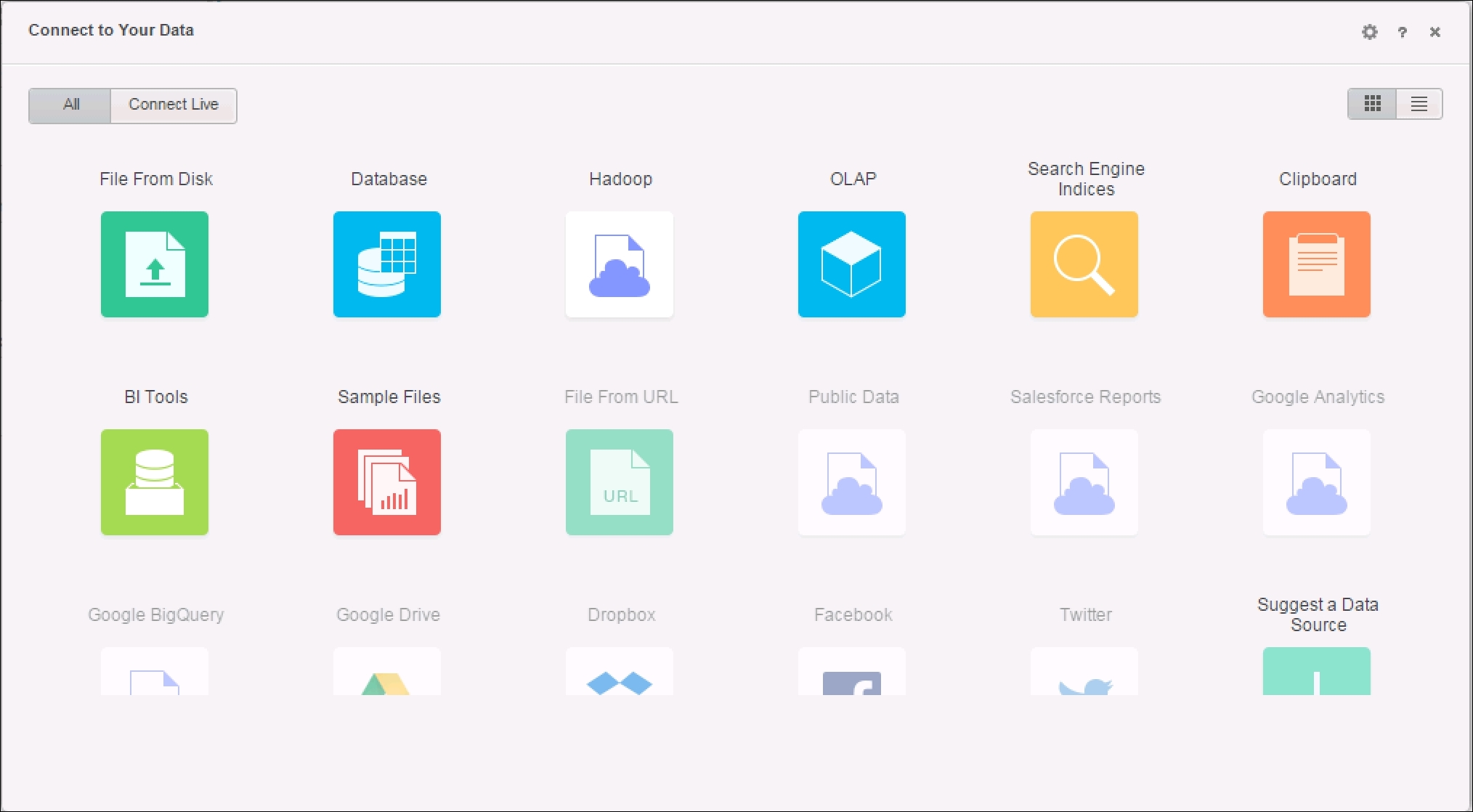Select the All filter tab

click(x=70, y=105)
